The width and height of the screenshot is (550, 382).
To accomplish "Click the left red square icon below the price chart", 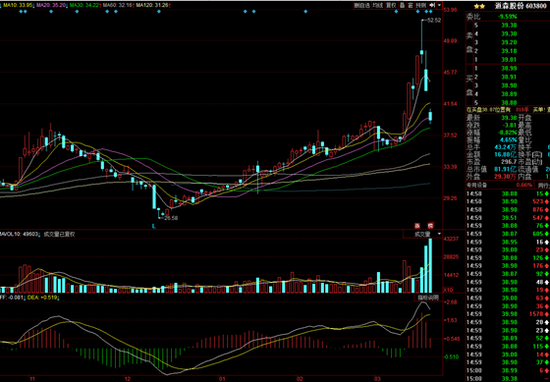I will pos(417,225).
